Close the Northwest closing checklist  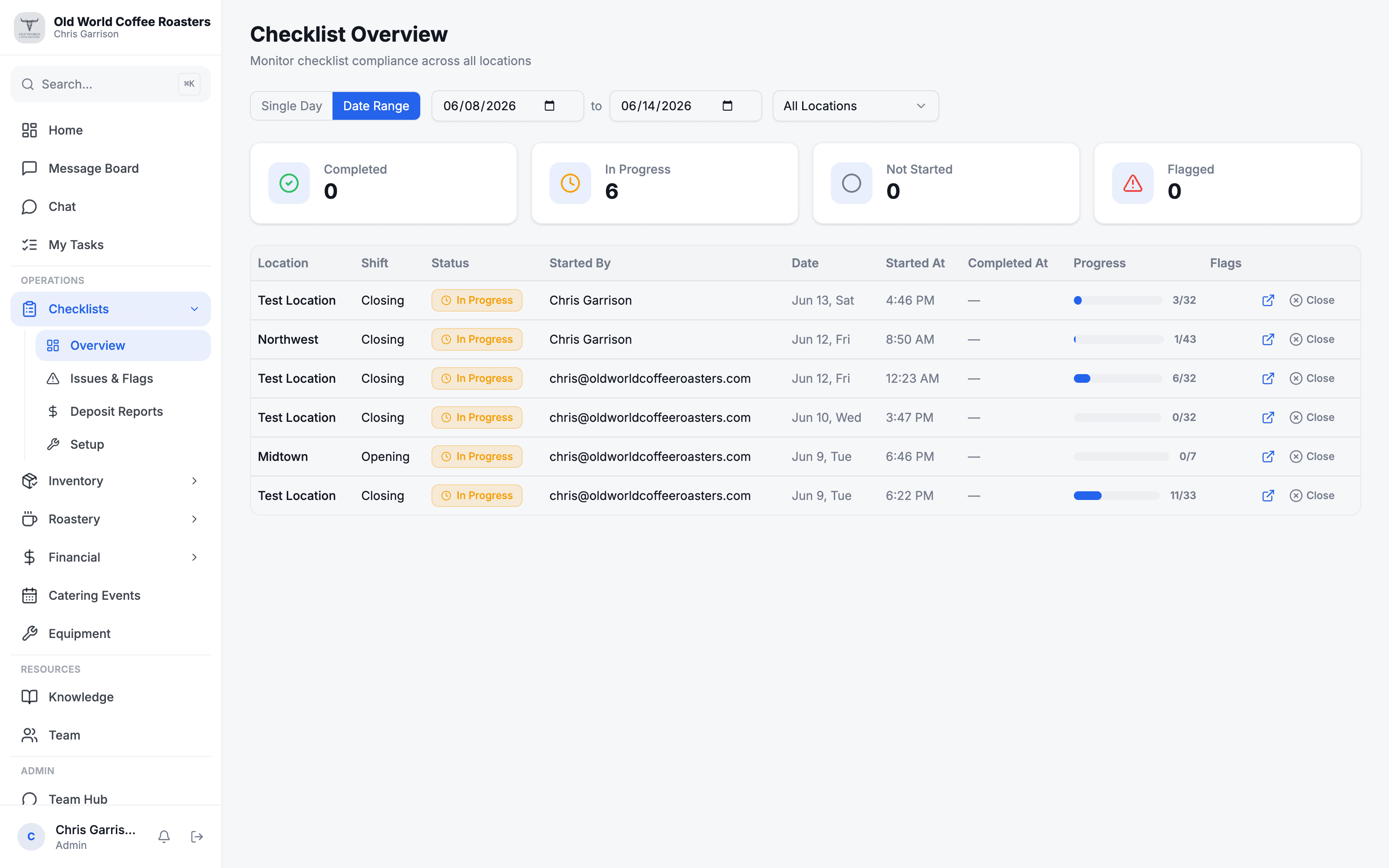1311,339
